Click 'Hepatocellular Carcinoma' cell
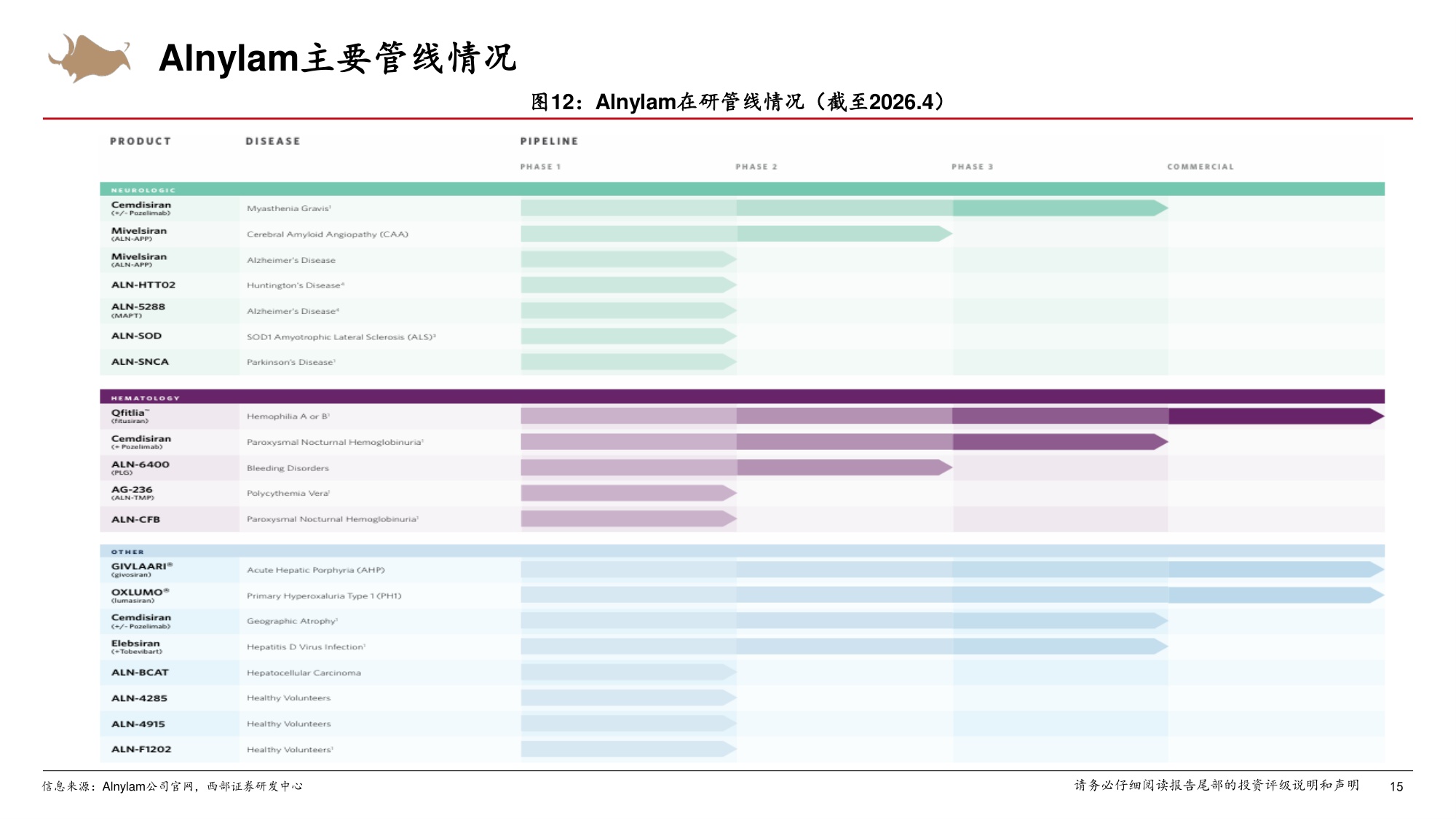The image size is (1456, 819). [304, 673]
